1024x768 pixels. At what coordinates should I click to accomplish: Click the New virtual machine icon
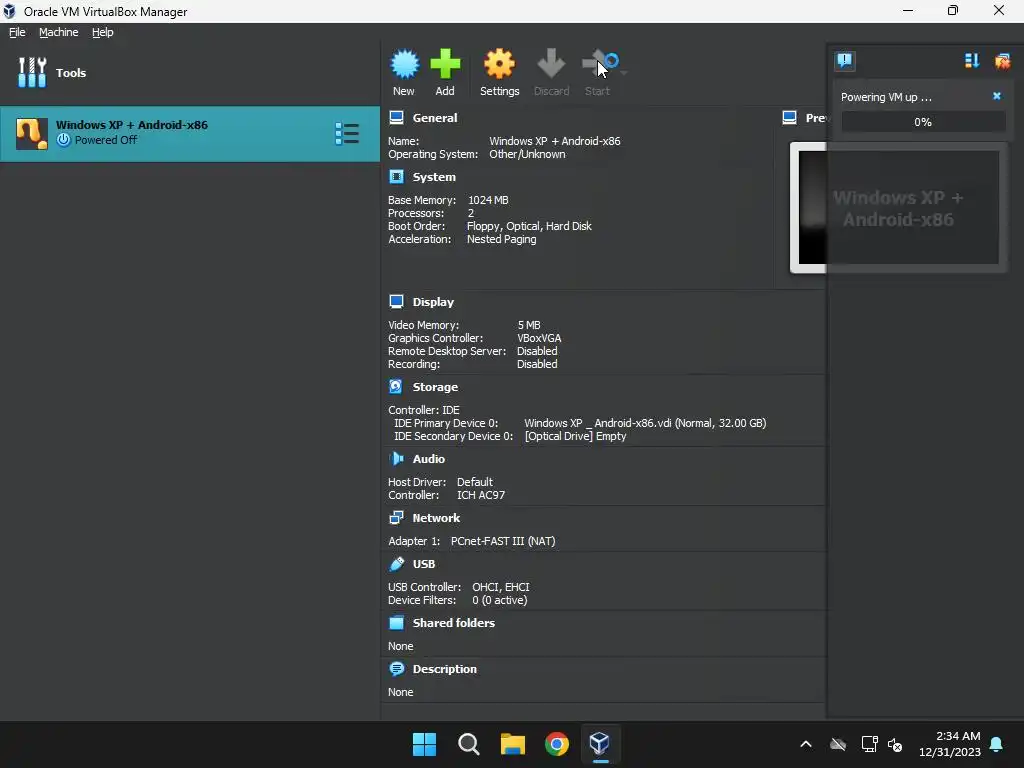[x=404, y=64]
